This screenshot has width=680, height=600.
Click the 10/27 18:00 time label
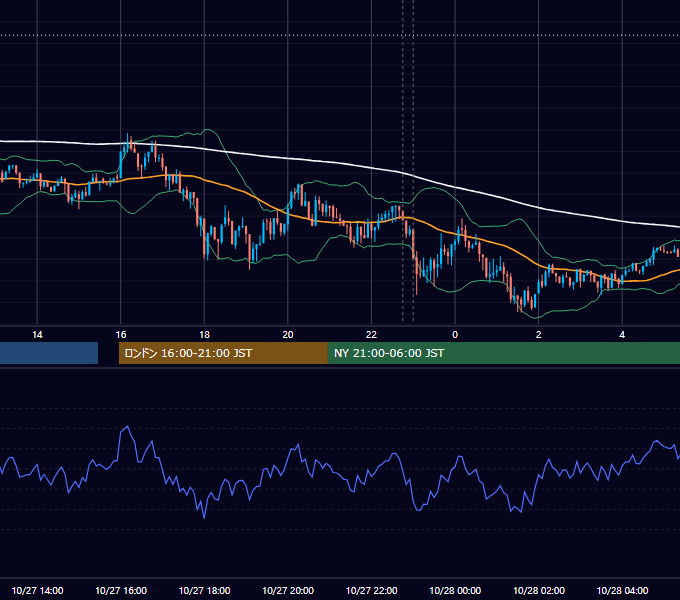[x=204, y=590]
